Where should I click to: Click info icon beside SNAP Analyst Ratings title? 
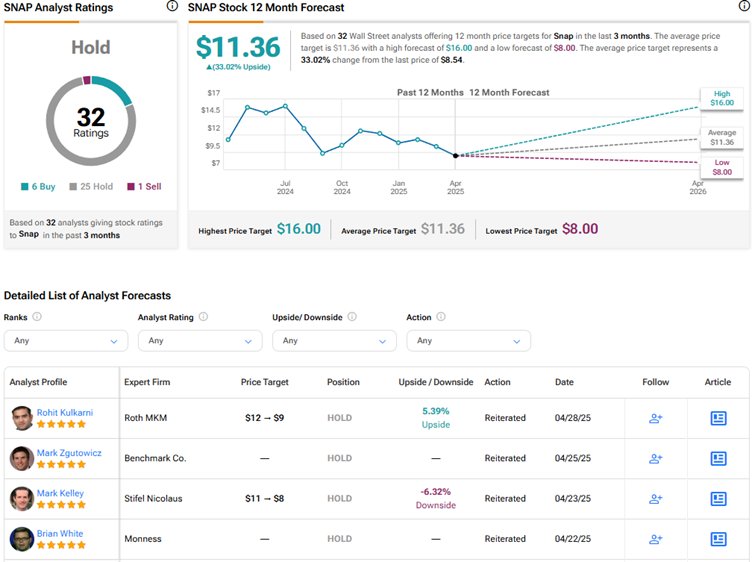(x=172, y=6)
